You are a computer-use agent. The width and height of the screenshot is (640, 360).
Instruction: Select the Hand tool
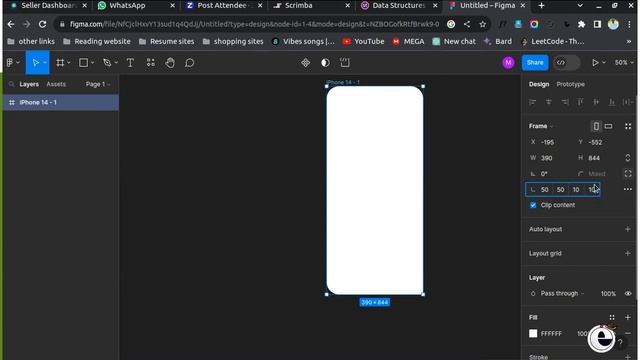[170, 62]
